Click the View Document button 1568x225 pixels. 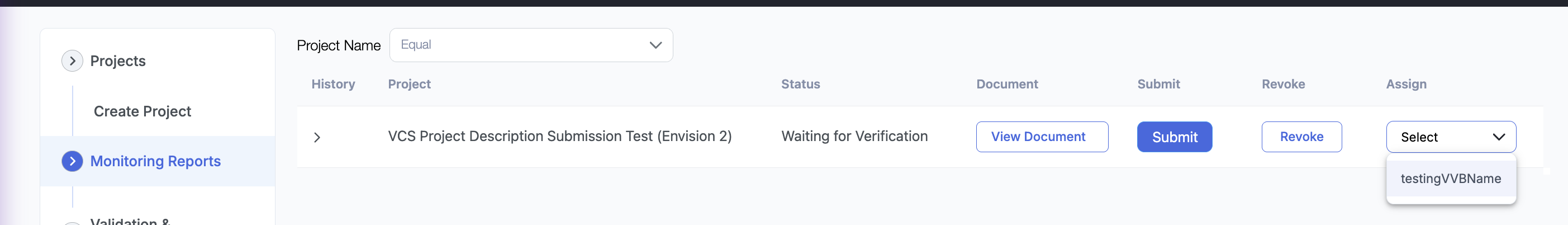pyautogui.click(x=1042, y=137)
